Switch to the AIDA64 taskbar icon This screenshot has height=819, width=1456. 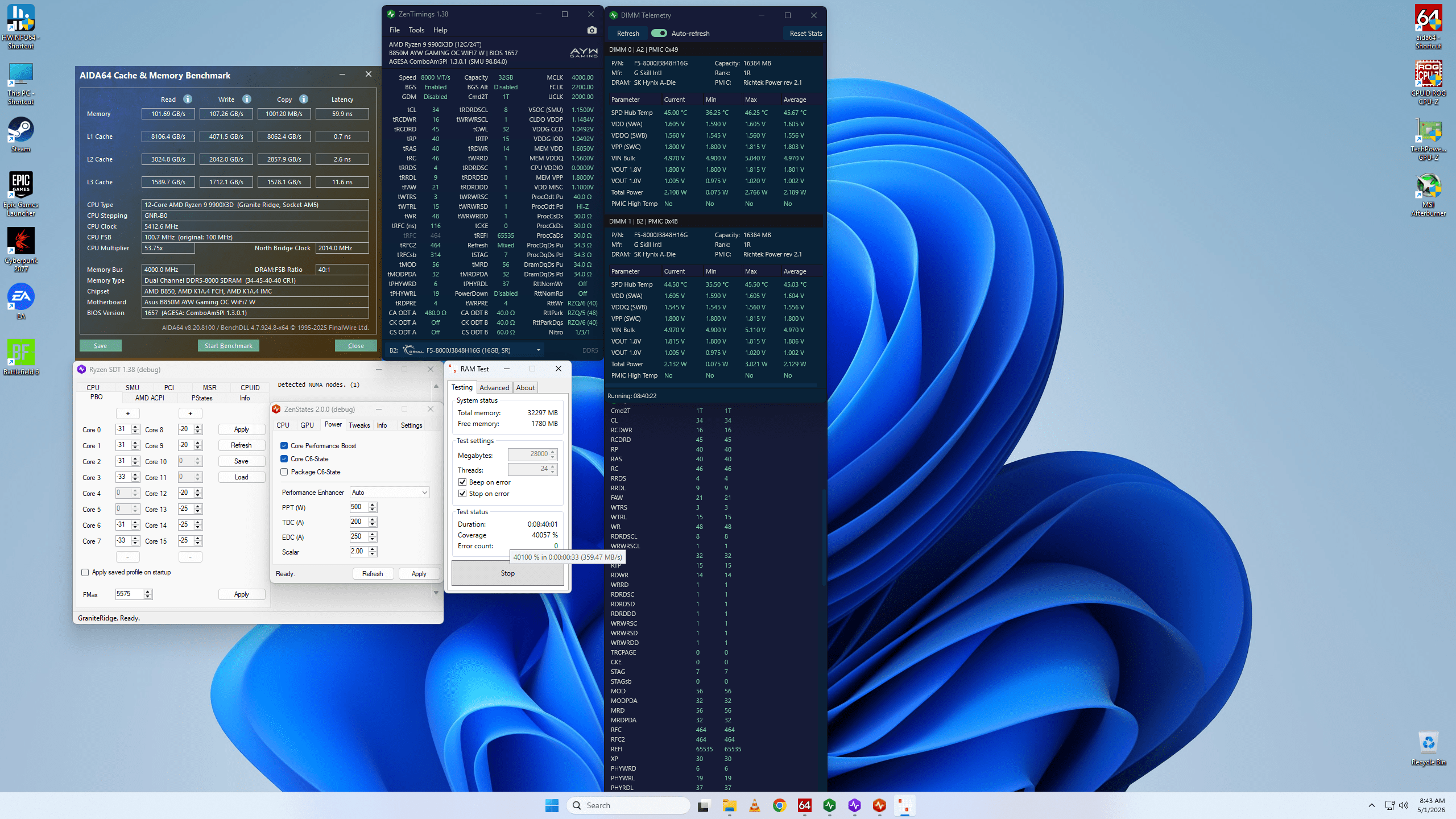point(805,805)
